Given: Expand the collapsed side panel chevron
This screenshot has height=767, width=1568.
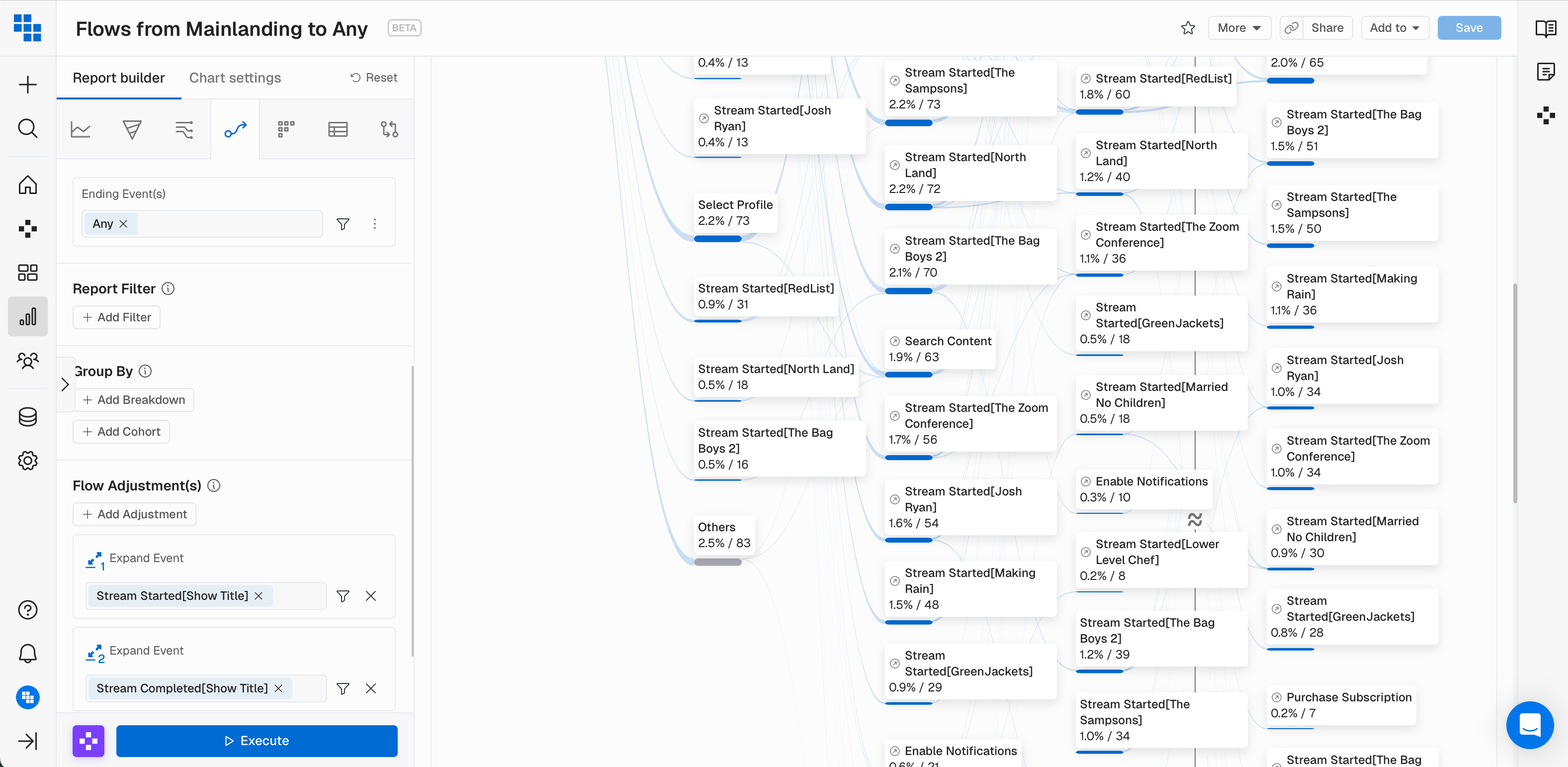Looking at the screenshot, I should (x=65, y=384).
